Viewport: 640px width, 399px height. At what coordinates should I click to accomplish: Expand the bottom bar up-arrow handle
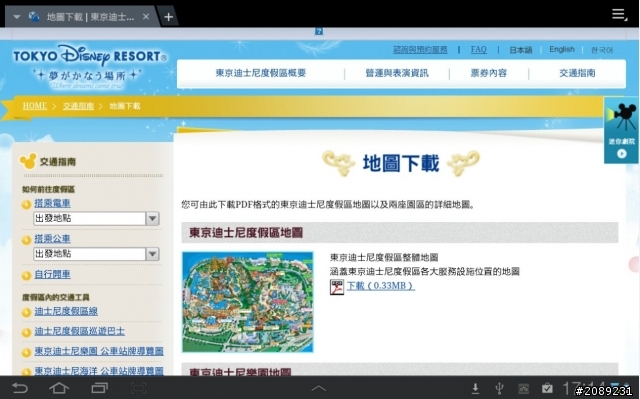[x=318, y=388]
